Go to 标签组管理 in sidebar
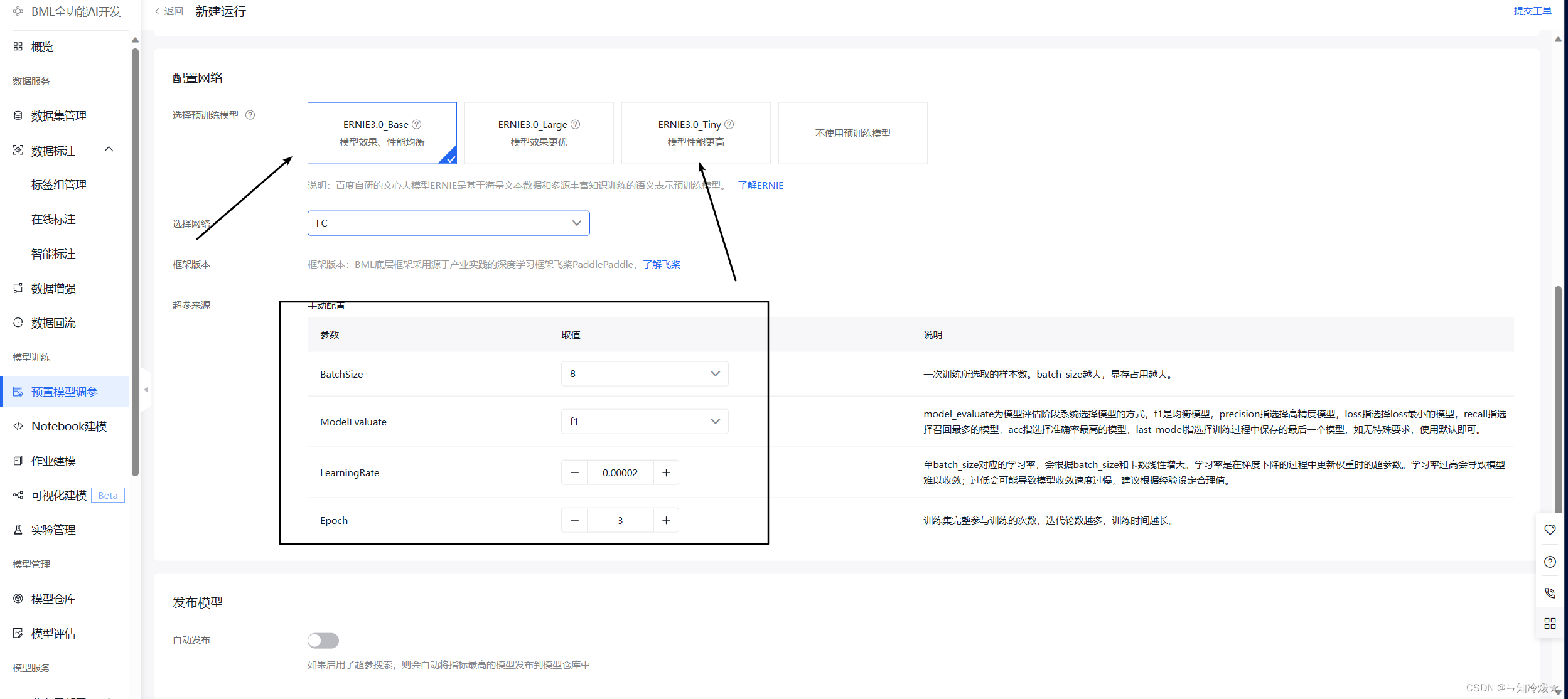The height and width of the screenshot is (699, 1568). (59, 185)
